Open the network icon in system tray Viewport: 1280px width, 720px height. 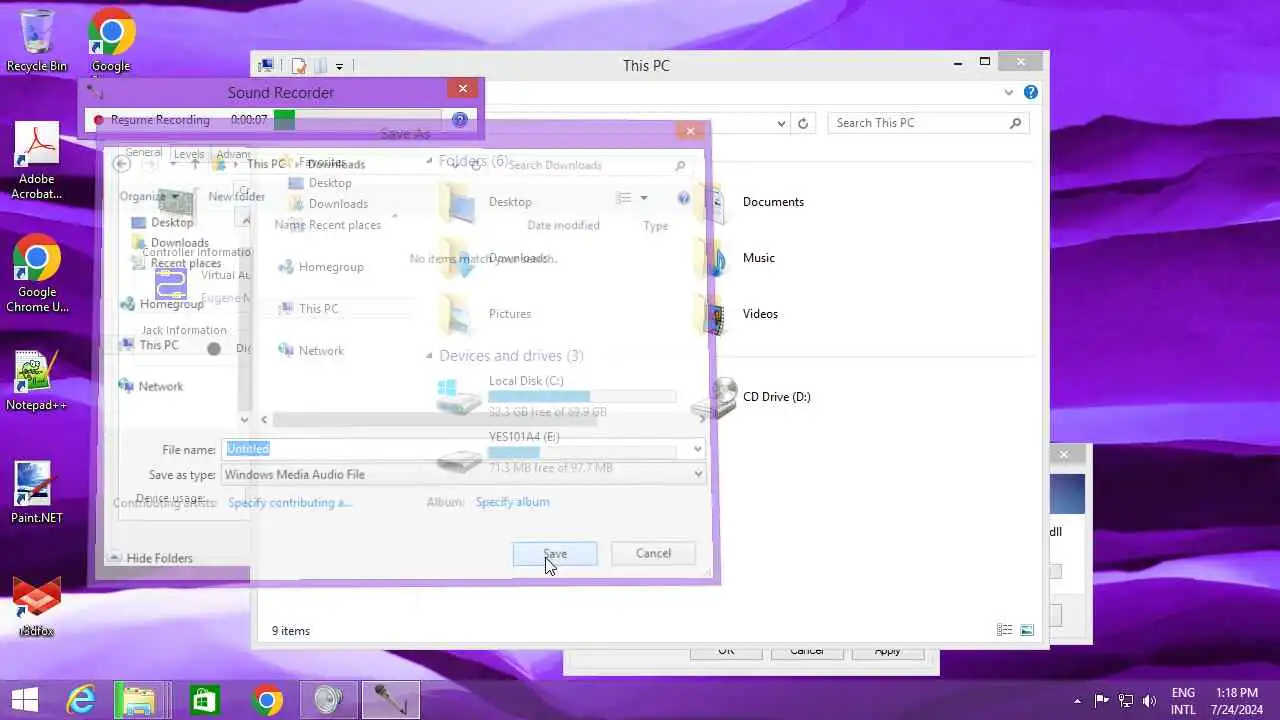point(1125,700)
